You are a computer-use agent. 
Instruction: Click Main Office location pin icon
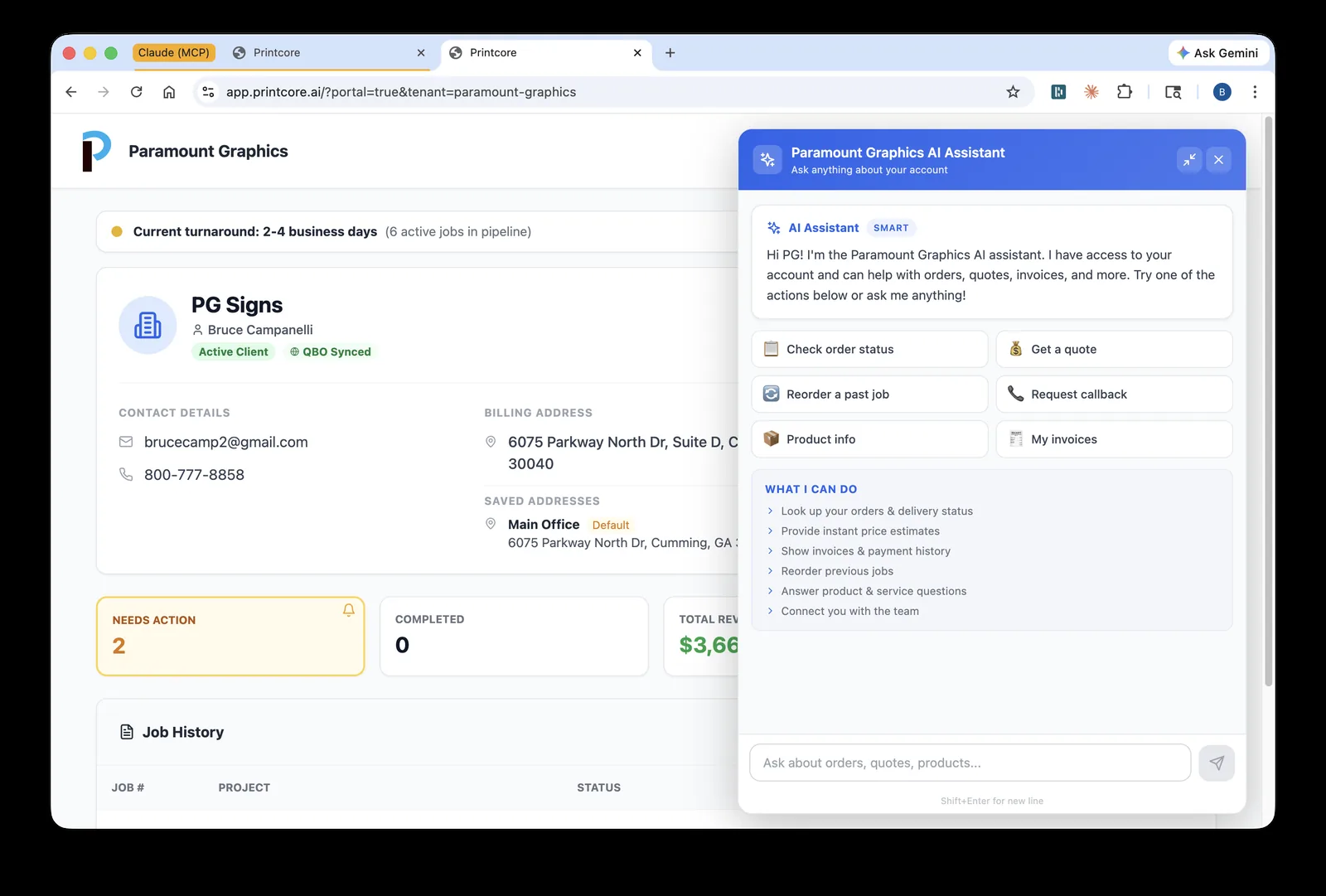(491, 524)
